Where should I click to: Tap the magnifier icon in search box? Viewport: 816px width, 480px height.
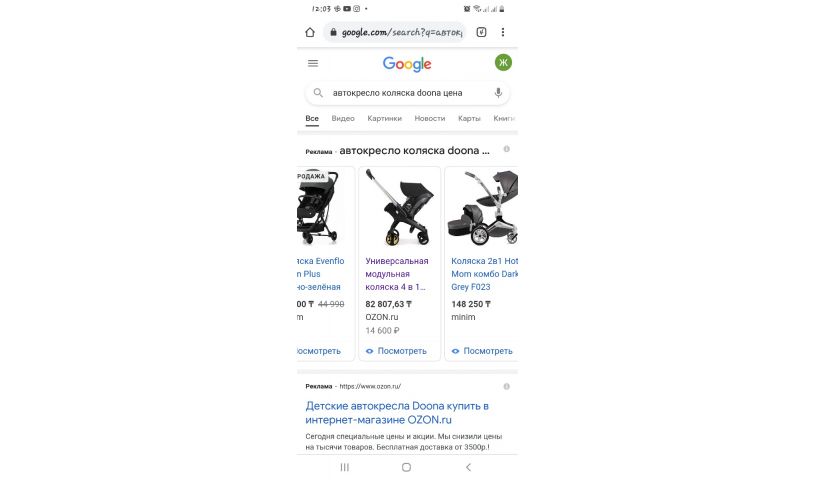[318, 93]
